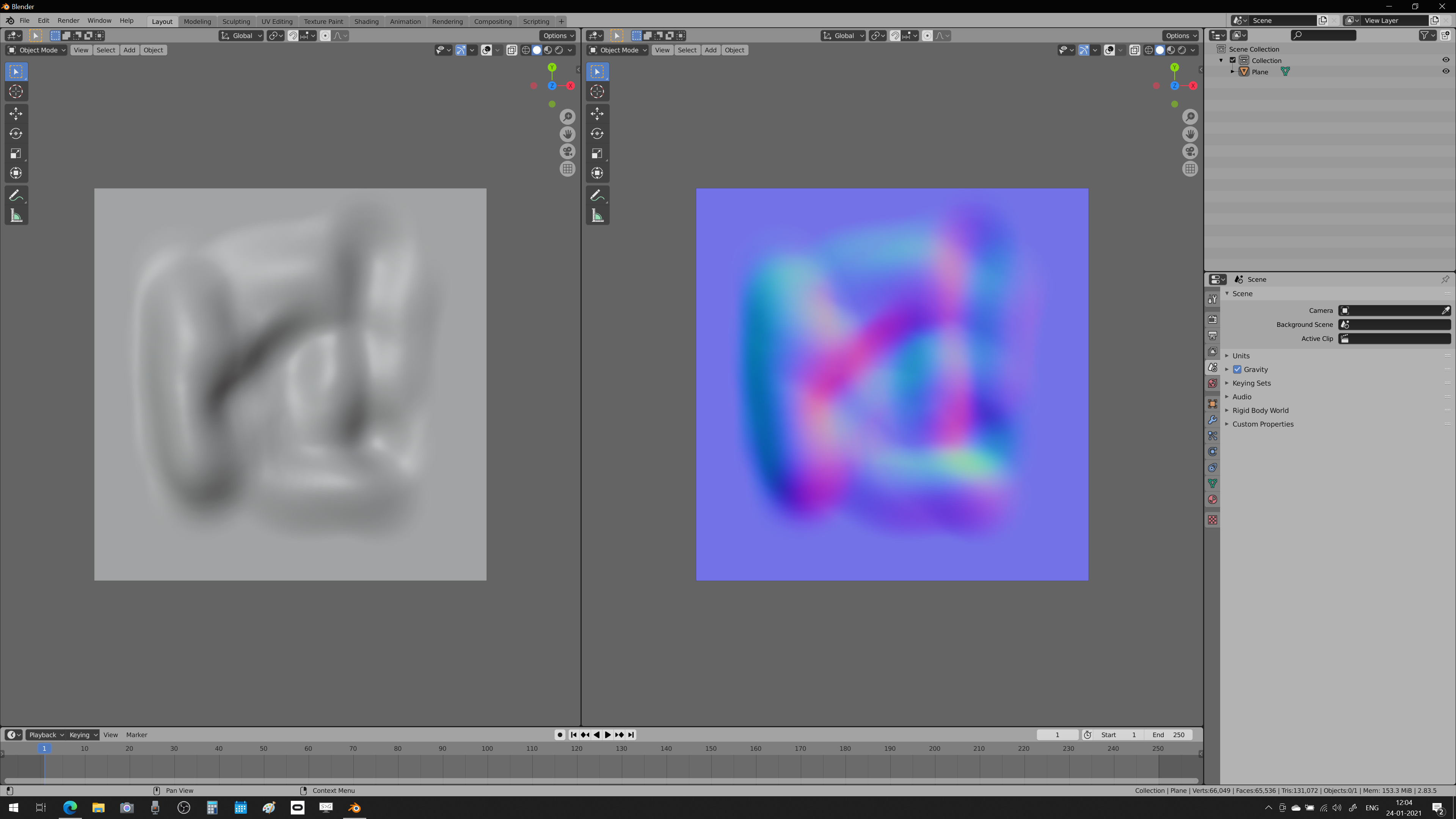Open the Render menu
This screenshot has width=1456, height=819.
pos(68,20)
